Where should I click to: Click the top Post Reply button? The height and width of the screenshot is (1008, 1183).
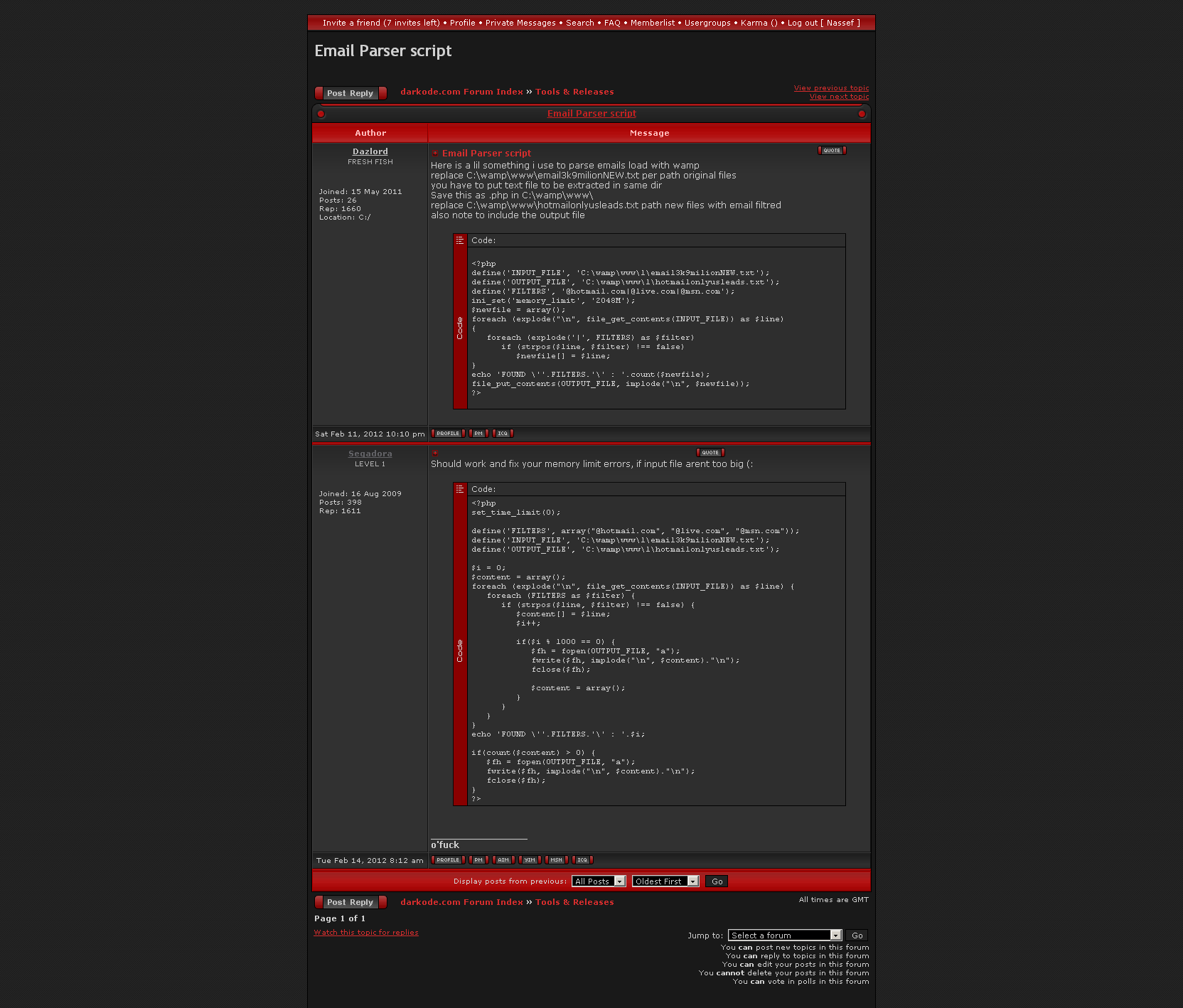[350, 93]
